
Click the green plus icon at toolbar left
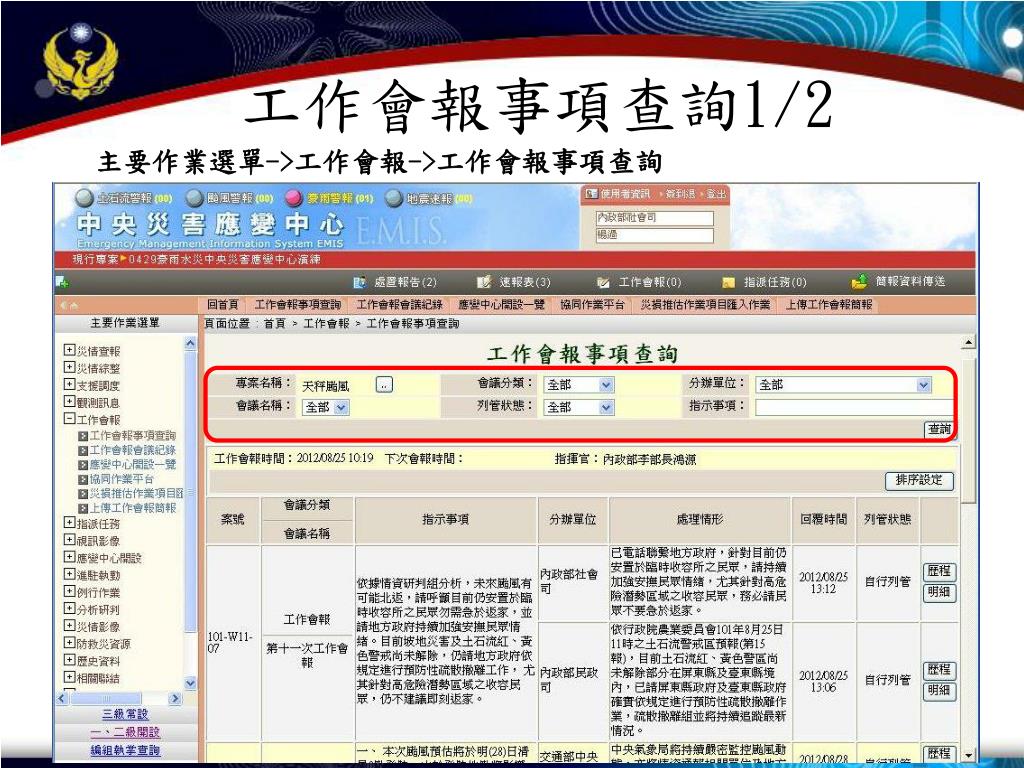(63, 282)
